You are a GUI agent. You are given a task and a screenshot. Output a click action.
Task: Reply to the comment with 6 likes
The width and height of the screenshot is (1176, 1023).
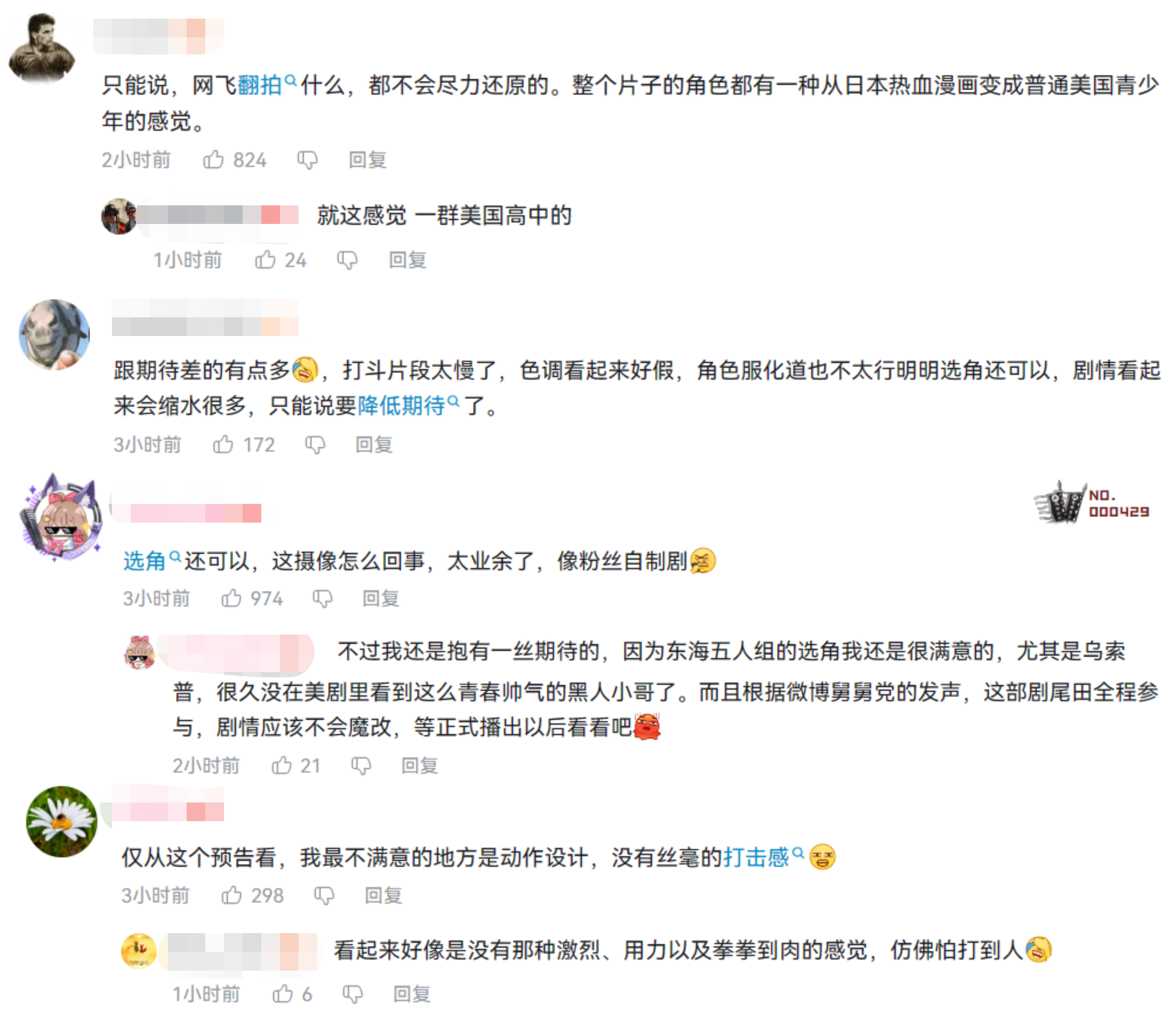[412, 995]
